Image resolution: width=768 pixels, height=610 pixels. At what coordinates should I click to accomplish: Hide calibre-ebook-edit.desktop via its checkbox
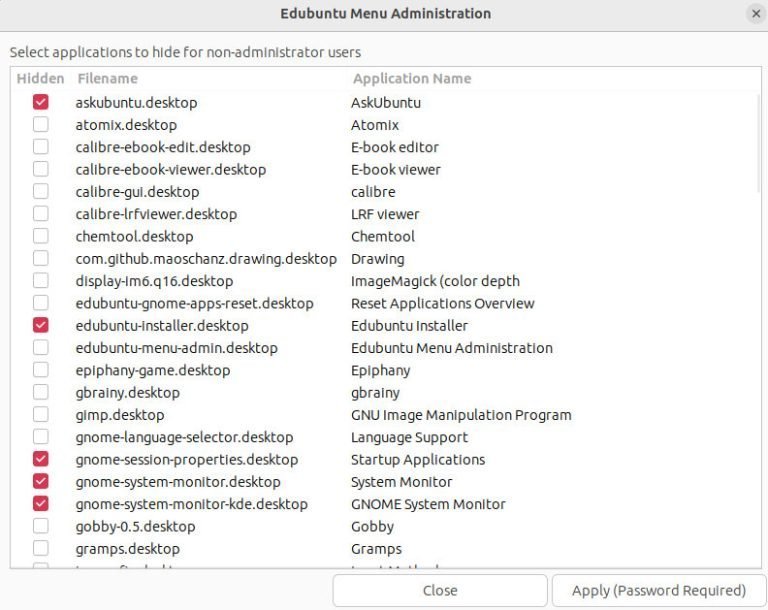(x=41, y=146)
